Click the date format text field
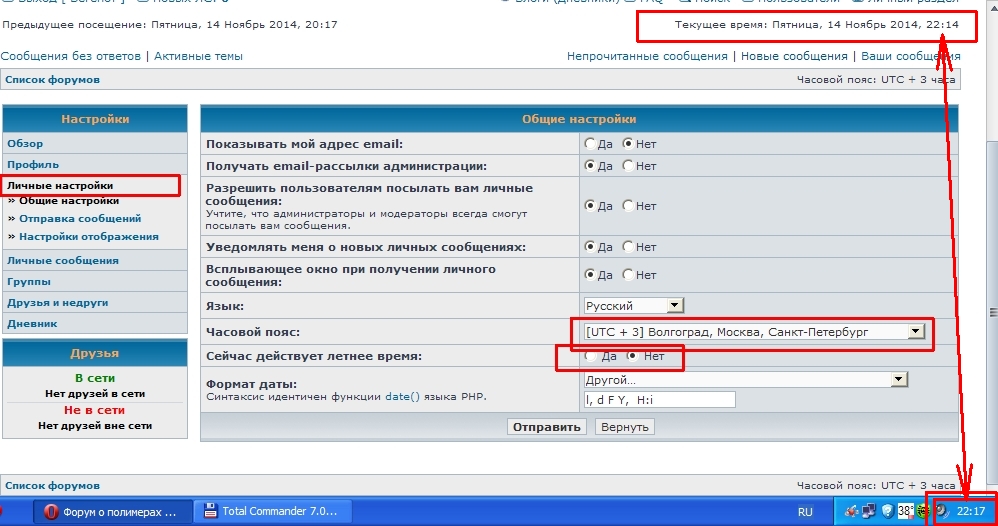998x526 pixels. [659, 400]
